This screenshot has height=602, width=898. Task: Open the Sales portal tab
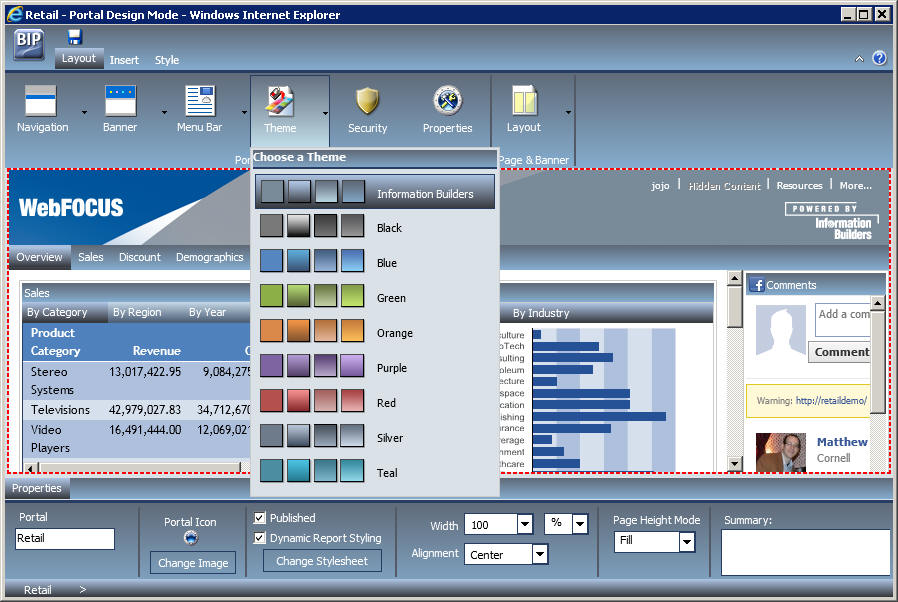[90, 257]
